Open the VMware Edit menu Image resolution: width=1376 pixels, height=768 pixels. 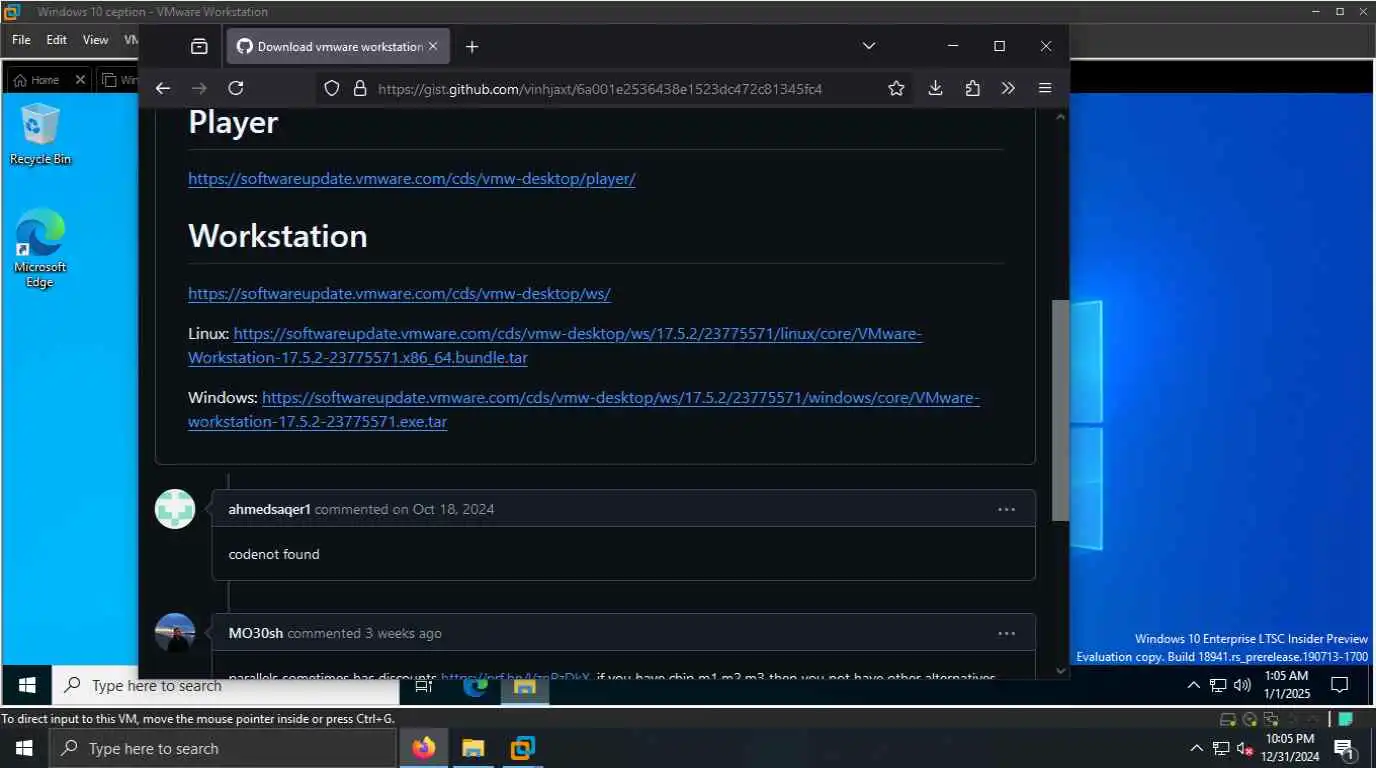coord(56,40)
